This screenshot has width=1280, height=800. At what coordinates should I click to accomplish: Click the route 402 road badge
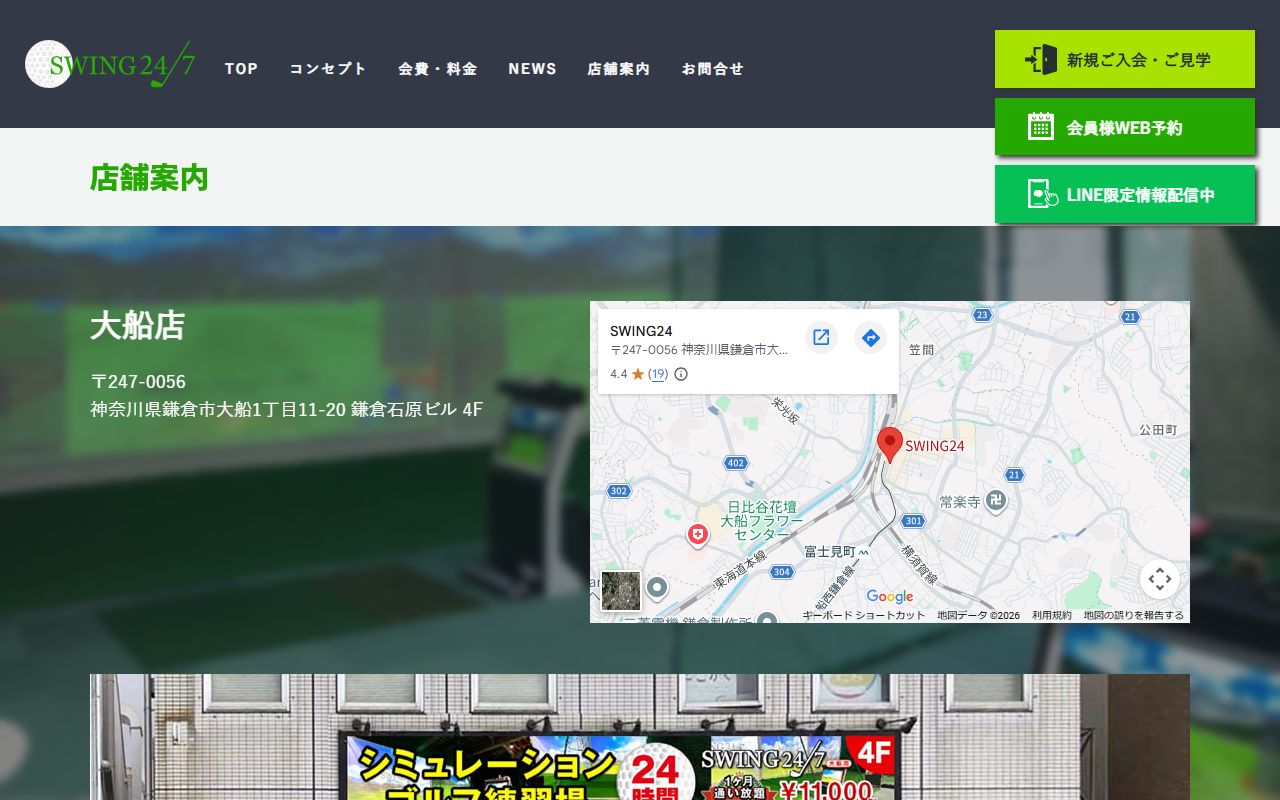tap(736, 462)
